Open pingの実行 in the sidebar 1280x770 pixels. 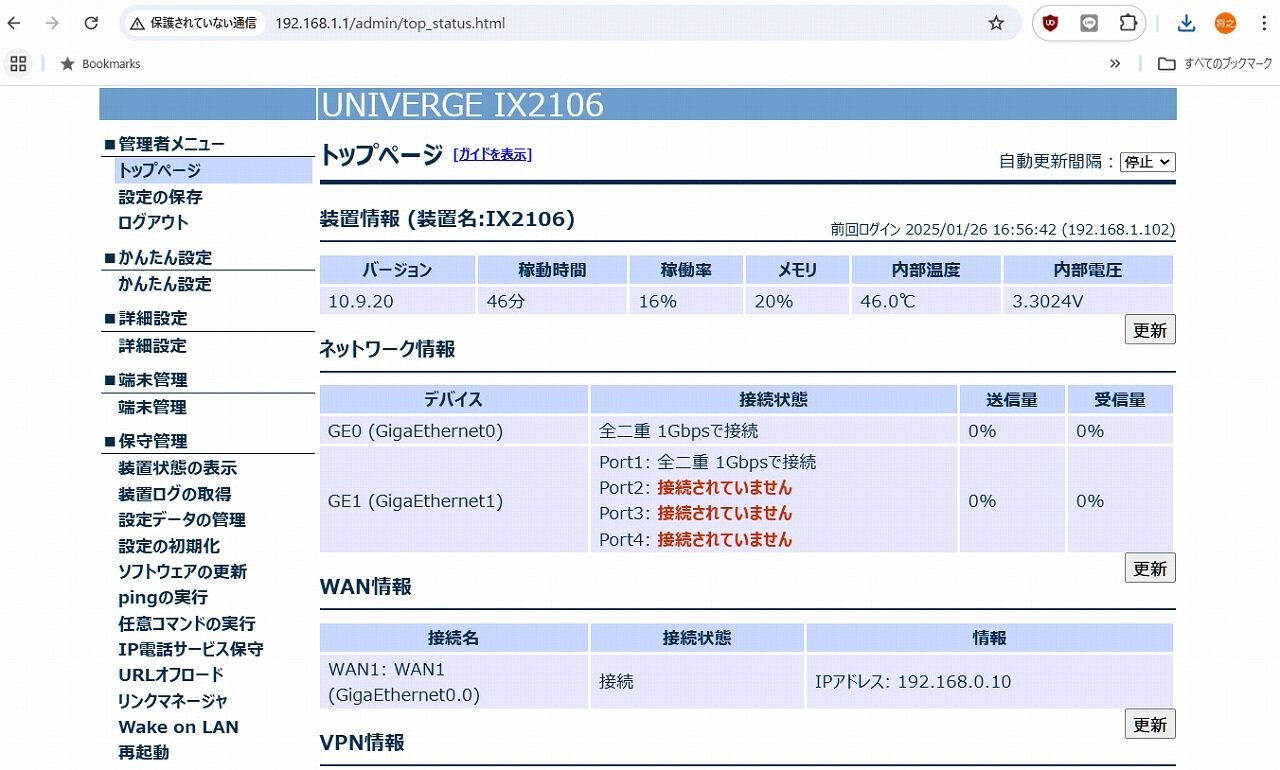(x=163, y=598)
